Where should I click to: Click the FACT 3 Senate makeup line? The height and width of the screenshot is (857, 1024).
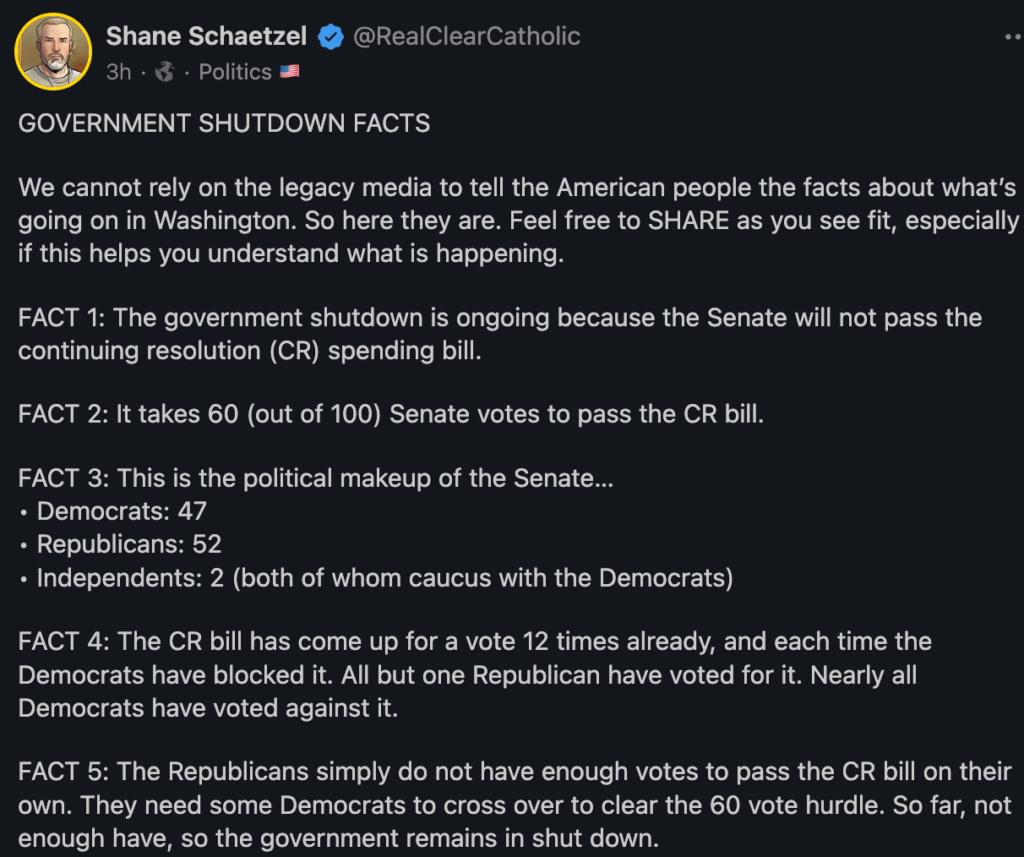pos(316,478)
